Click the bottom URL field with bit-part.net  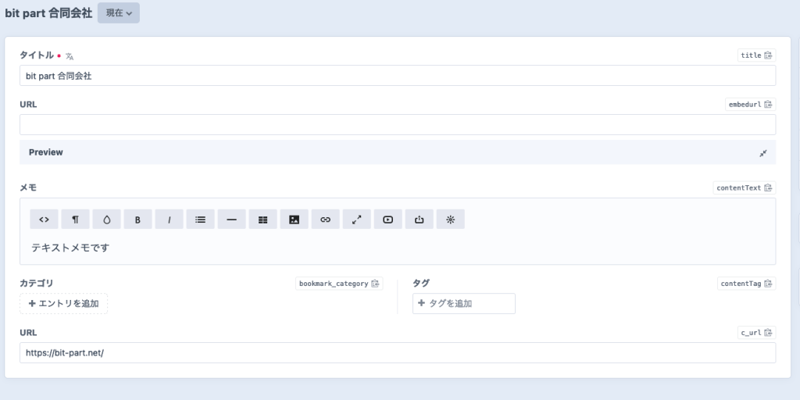coord(397,353)
